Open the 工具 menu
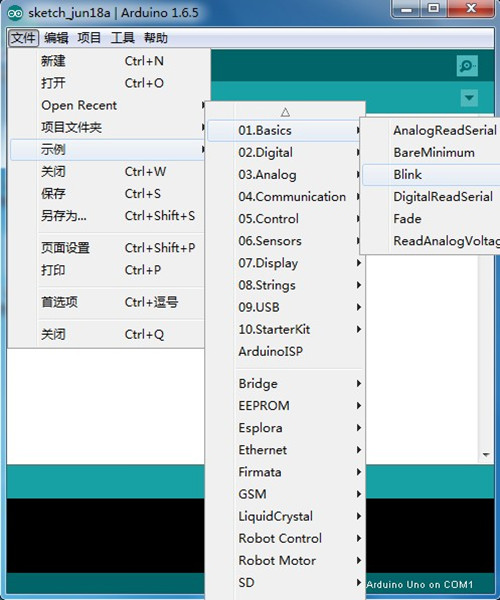Viewport: 500px width, 600px height. [122, 38]
